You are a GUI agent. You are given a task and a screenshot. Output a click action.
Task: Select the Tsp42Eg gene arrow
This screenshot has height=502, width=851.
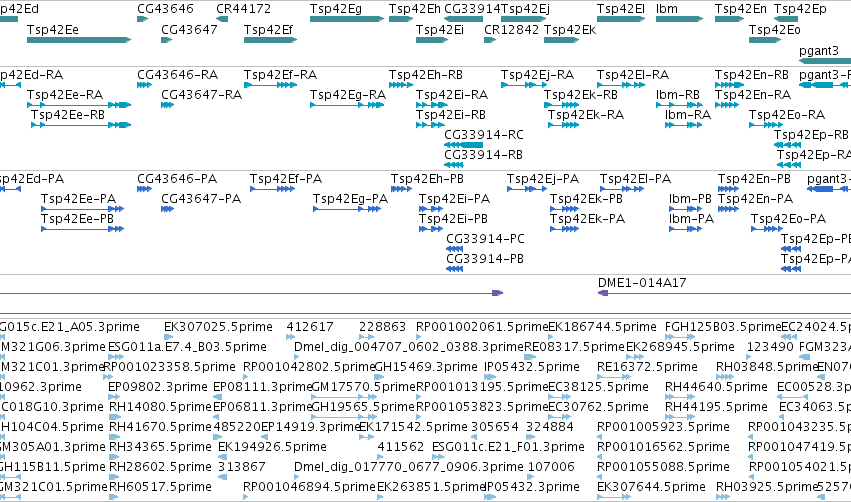pos(347,19)
